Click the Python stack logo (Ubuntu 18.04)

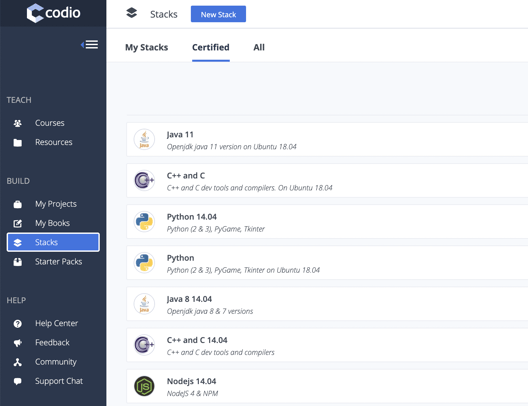pos(144,263)
